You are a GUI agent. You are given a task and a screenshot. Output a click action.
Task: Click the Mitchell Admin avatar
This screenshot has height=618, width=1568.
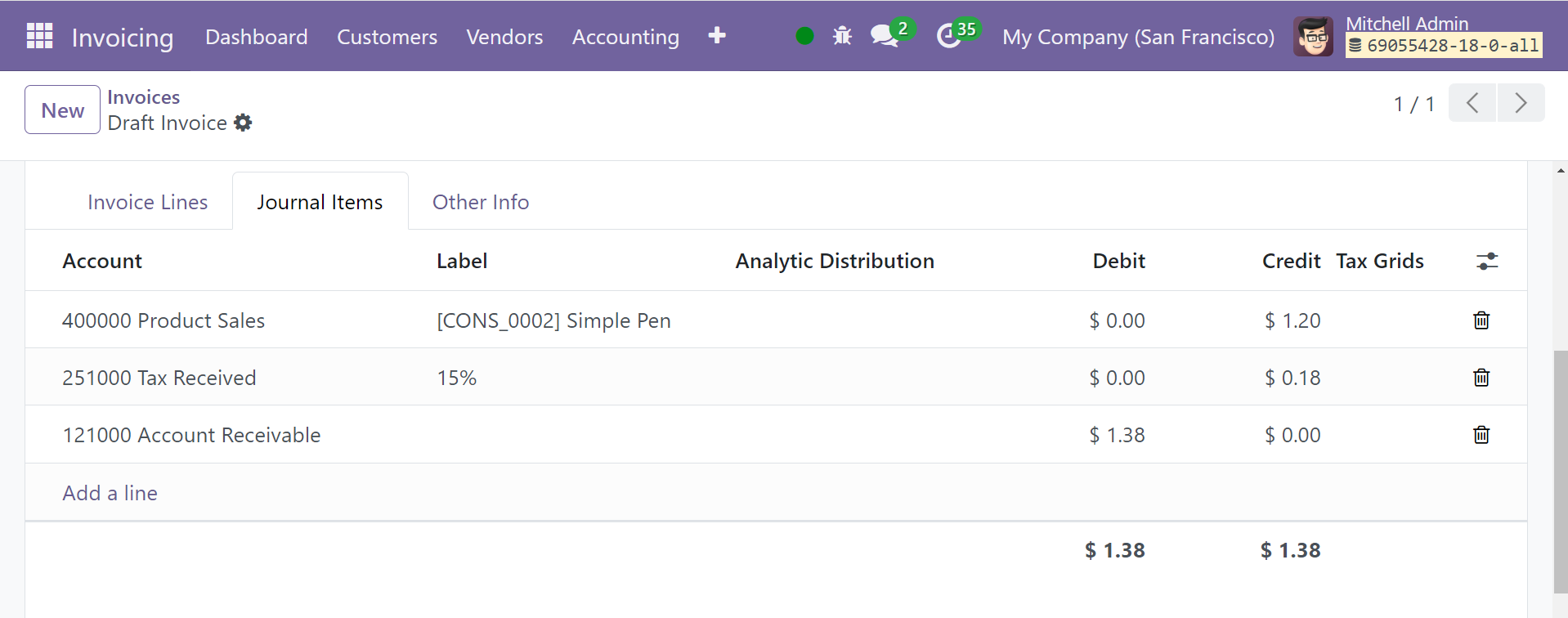click(1313, 37)
